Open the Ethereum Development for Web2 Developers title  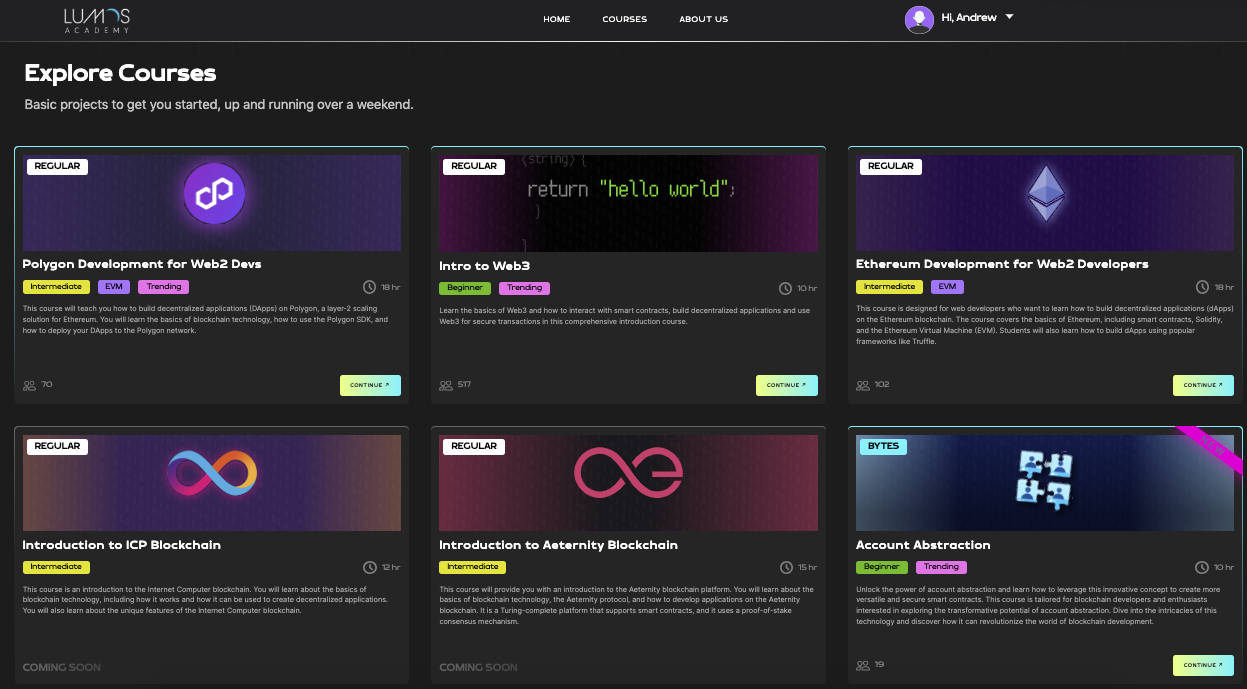click(1002, 264)
